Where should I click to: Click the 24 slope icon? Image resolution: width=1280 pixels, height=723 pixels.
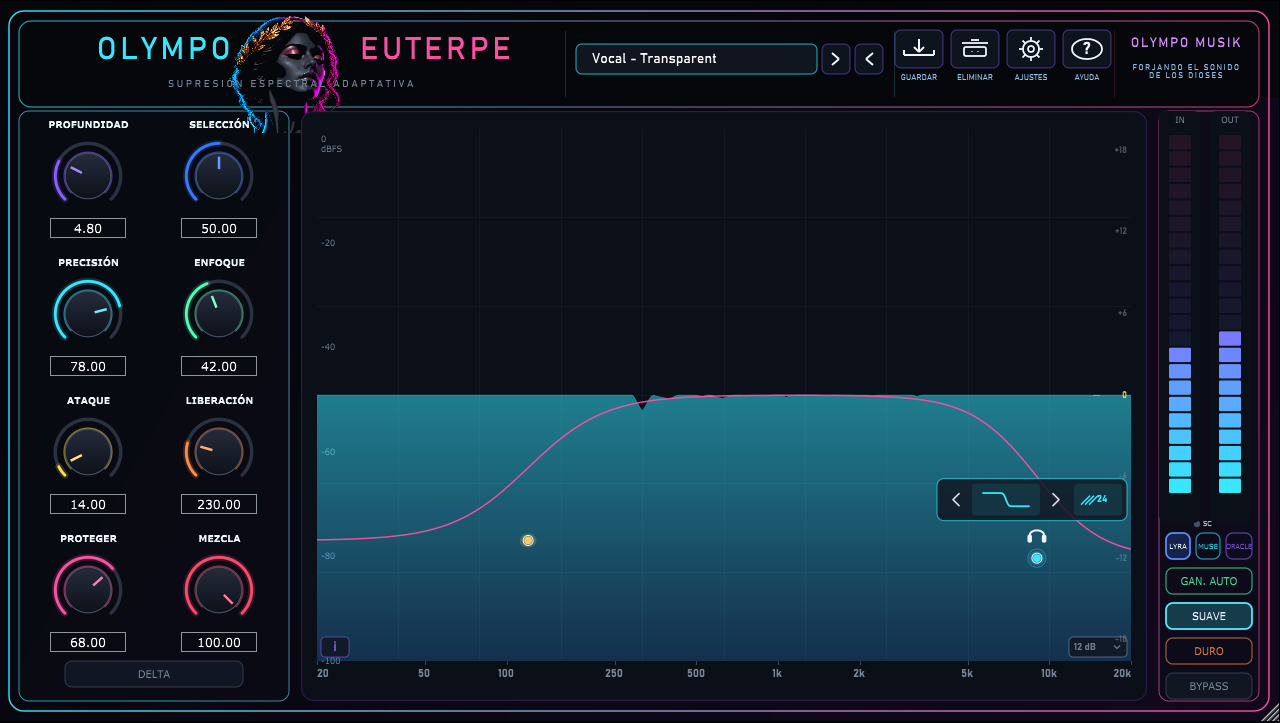pyautogui.click(x=1097, y=500)
